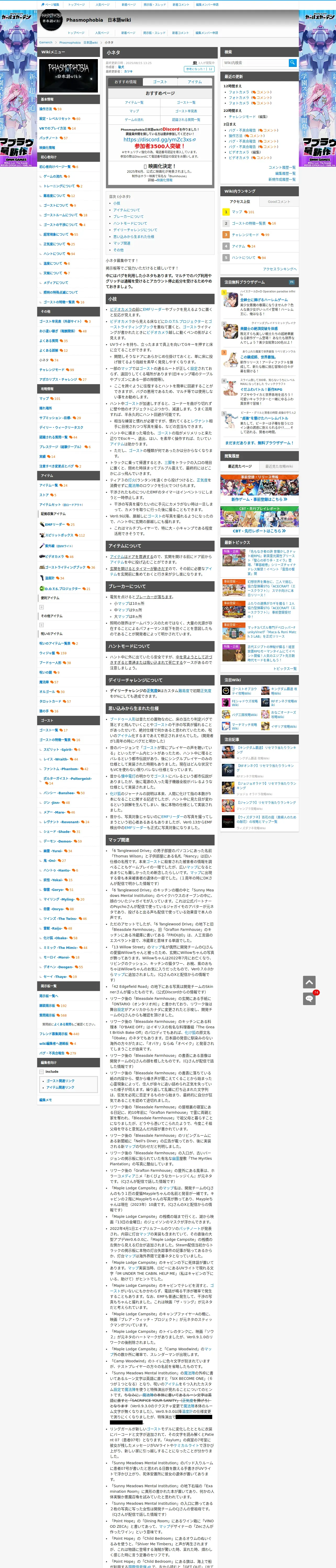Open ゴースト早見表 in recommended pages grid
The height and width of the screenshot is (1568, 336).
(x=186, y=111)
